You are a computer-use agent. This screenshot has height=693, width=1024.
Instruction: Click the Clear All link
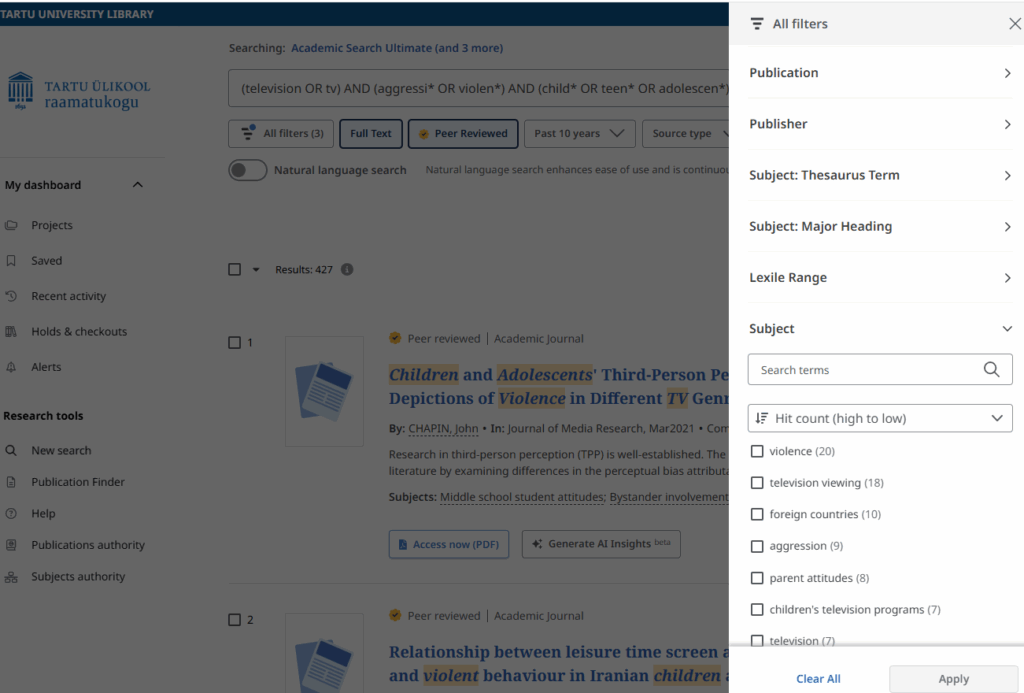[818, 679]
